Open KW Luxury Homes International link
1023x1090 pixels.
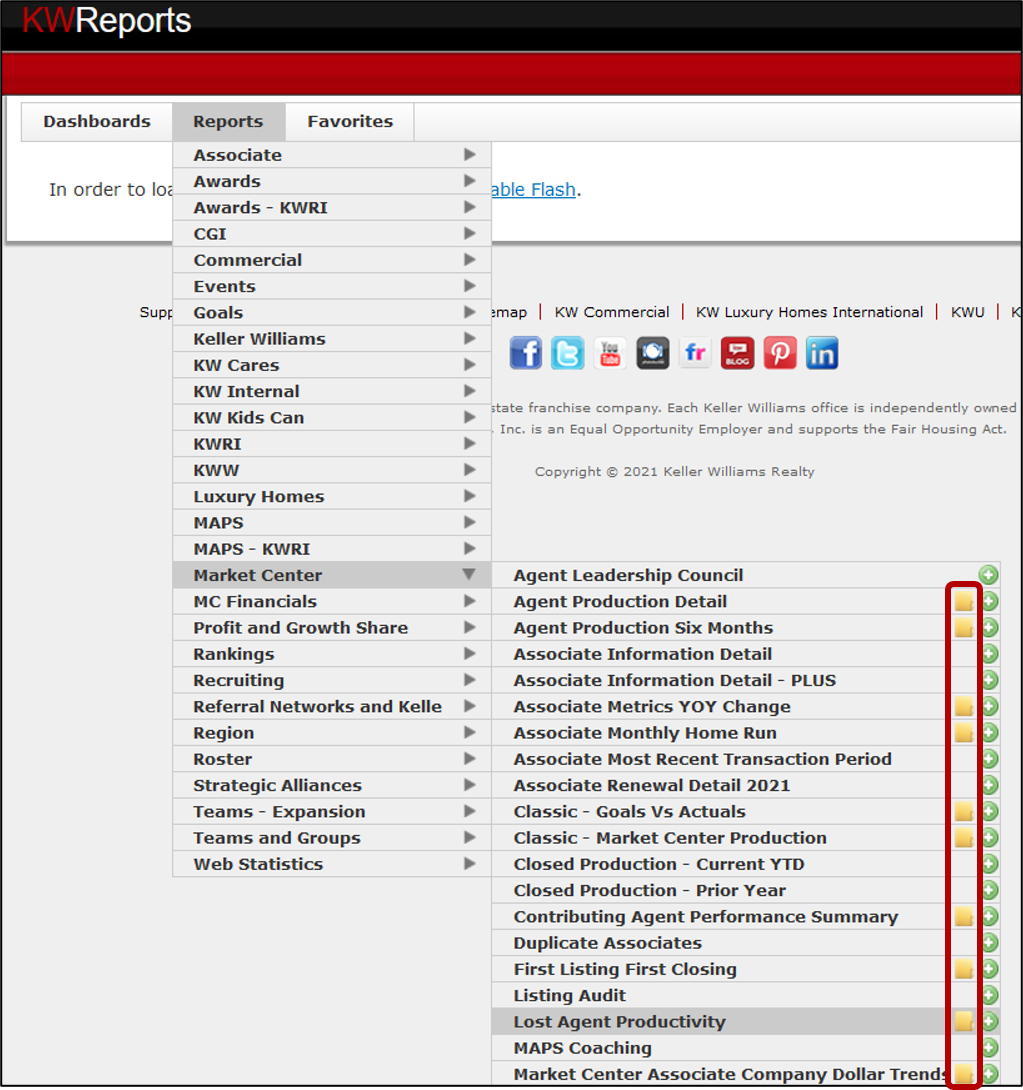tap(810, 312)
